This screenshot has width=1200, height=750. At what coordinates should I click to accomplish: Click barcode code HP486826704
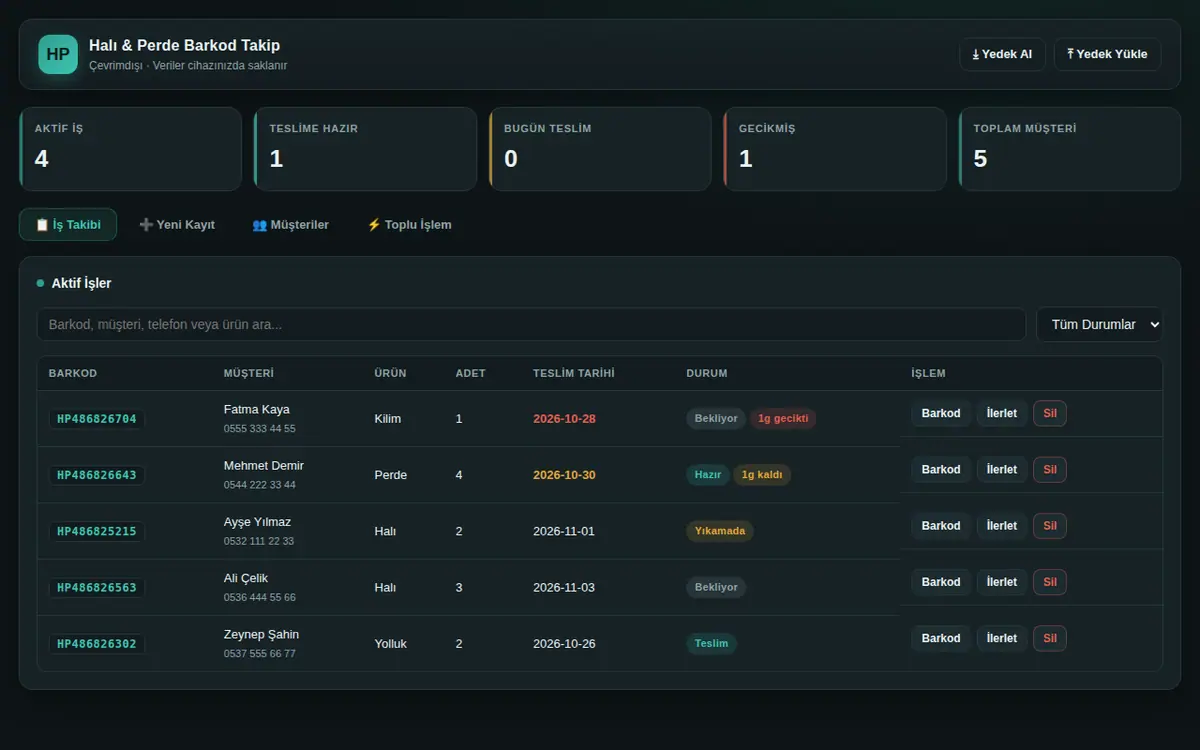97,419
